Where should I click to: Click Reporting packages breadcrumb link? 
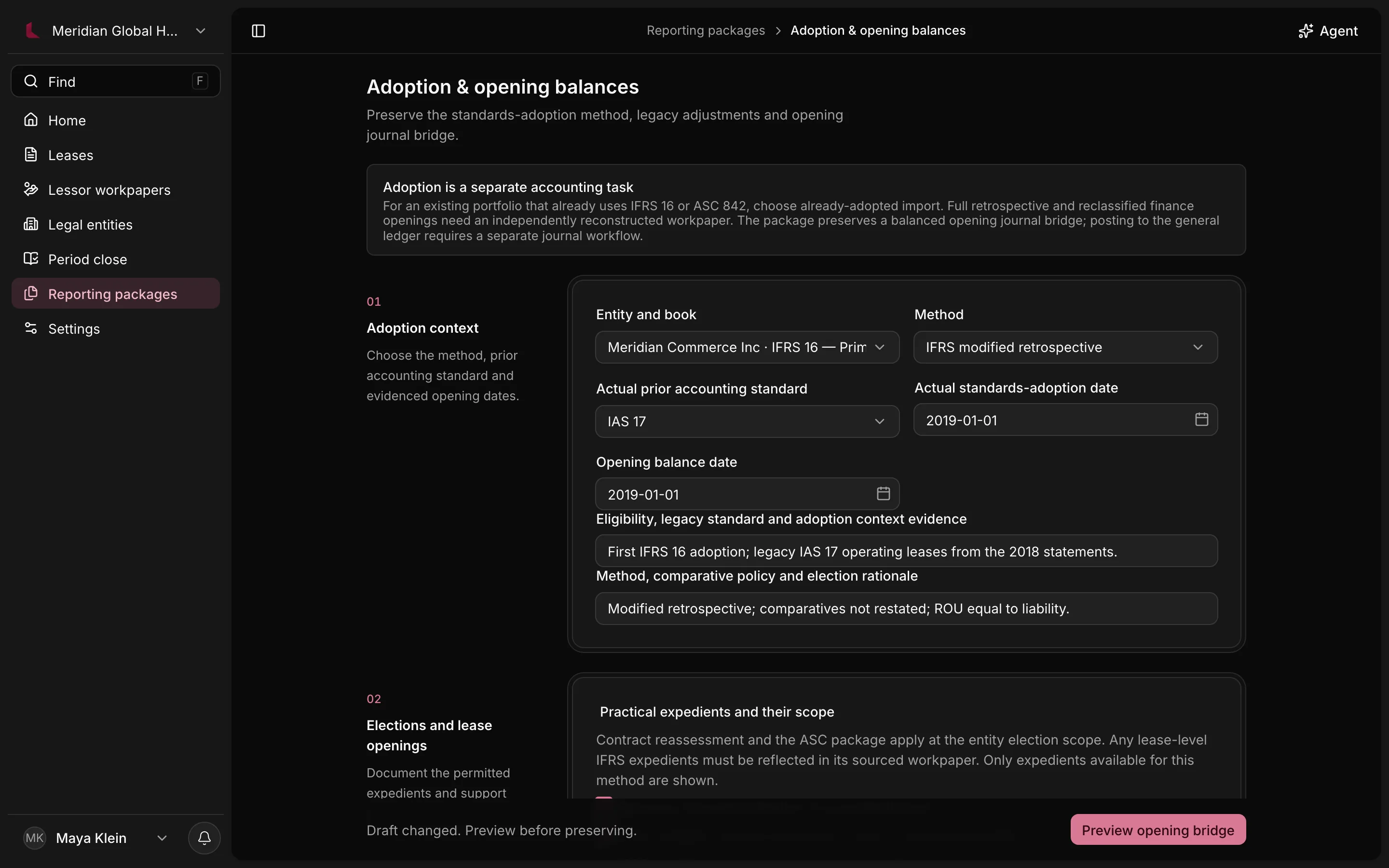706,30
